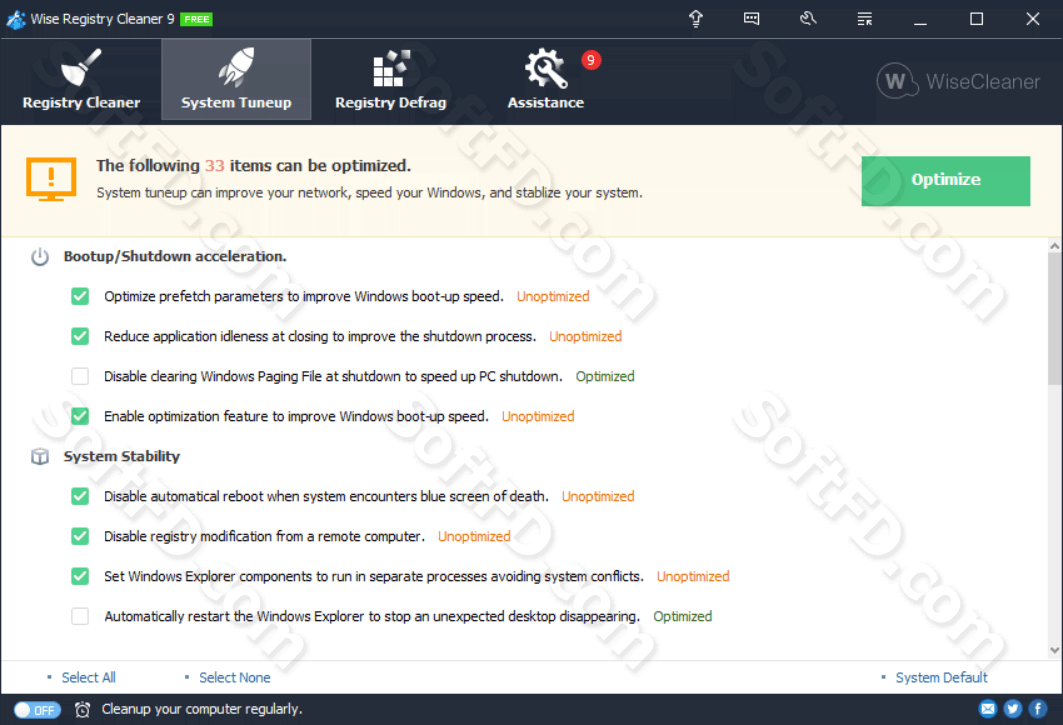Click the System Default link

(941, 678)
